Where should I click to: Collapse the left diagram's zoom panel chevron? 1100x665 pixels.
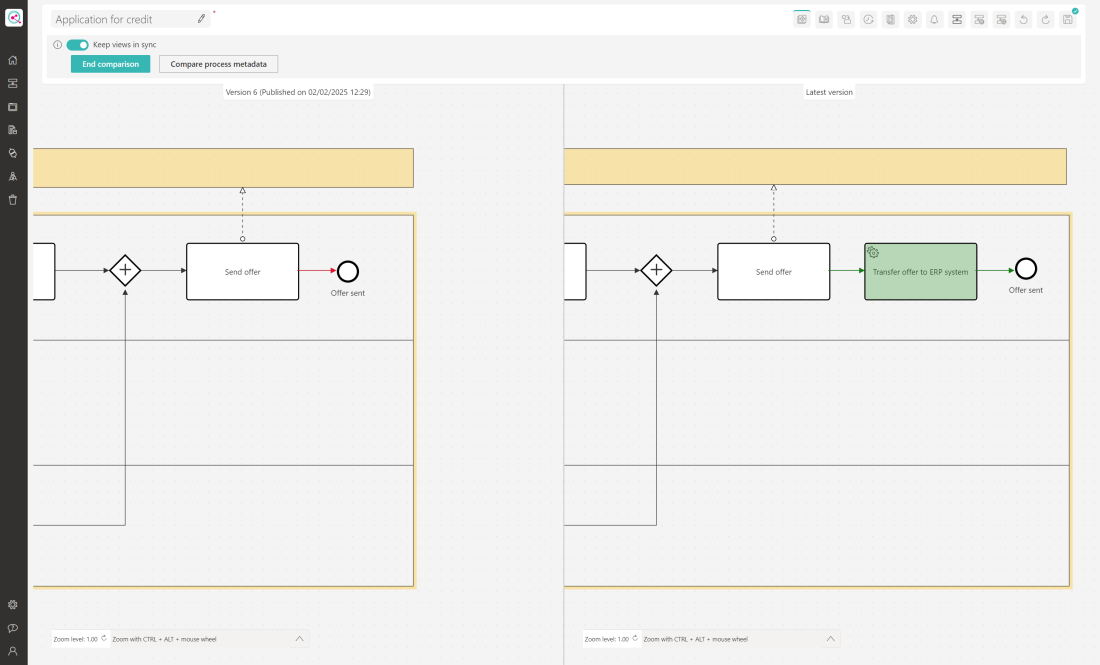(298, 638)
